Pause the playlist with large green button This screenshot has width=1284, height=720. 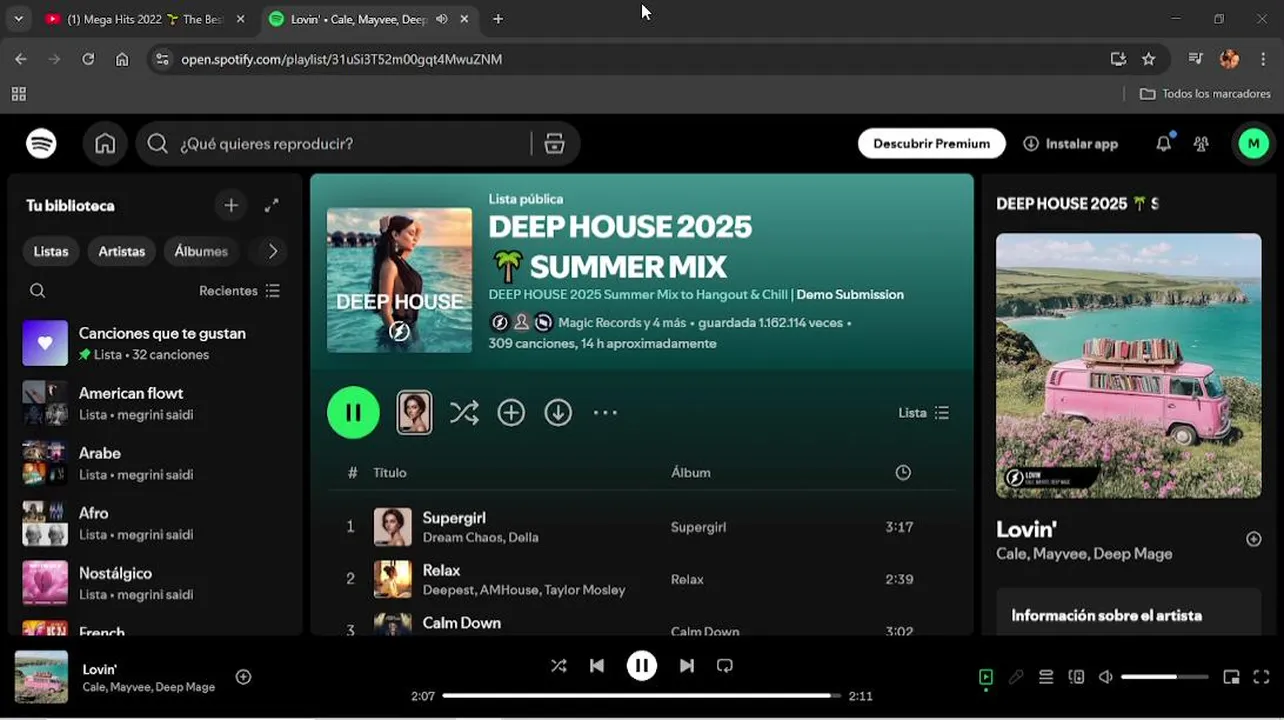point(353,412)
